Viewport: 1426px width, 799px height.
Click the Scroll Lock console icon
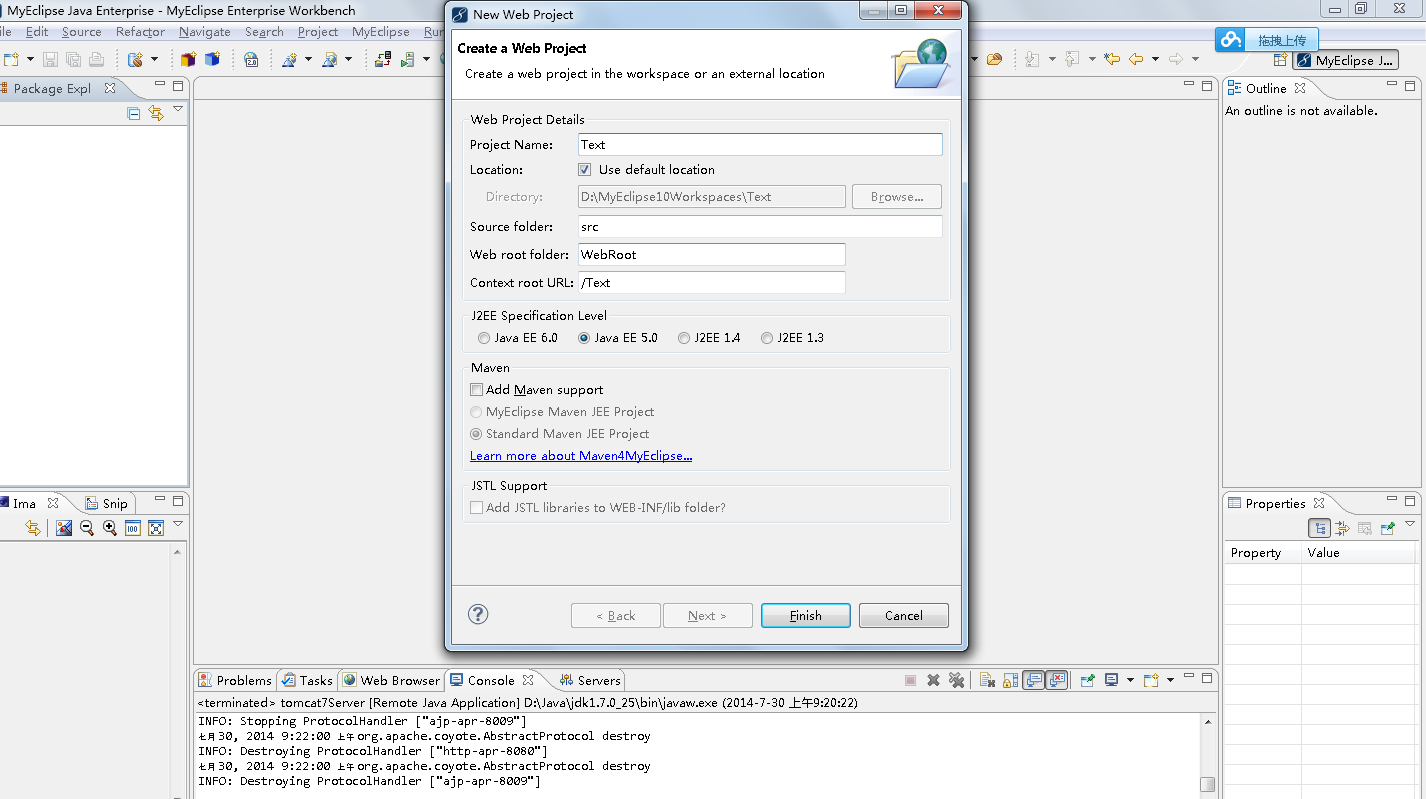coord(1010,680)
